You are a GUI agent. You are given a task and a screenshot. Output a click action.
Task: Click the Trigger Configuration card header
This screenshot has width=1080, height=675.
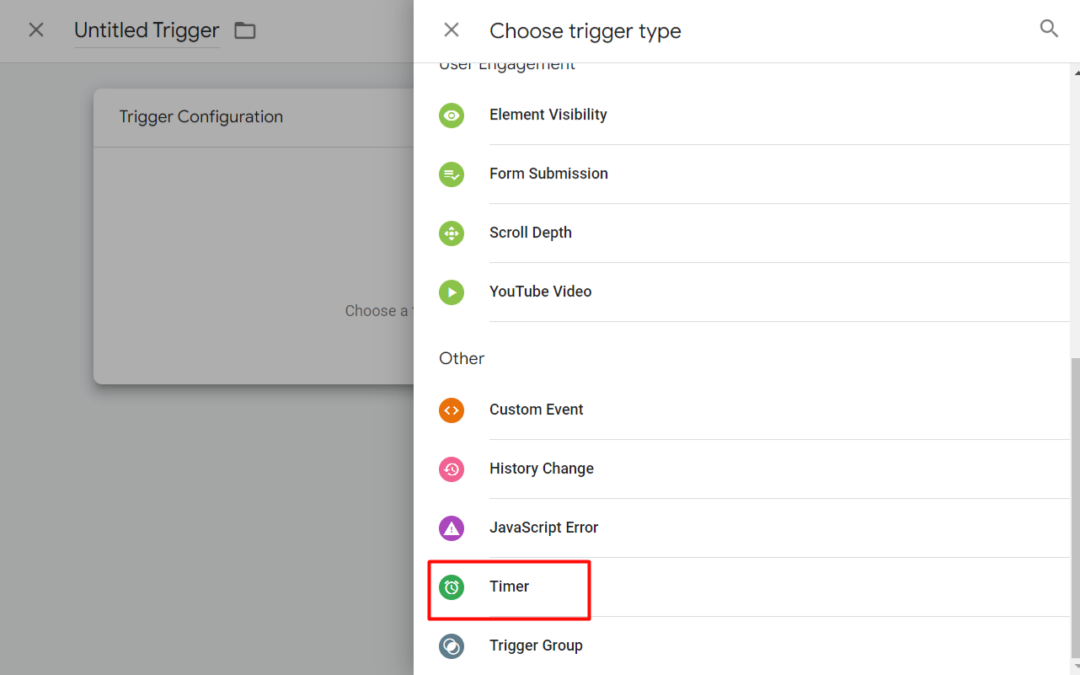(x=201, y=117)
